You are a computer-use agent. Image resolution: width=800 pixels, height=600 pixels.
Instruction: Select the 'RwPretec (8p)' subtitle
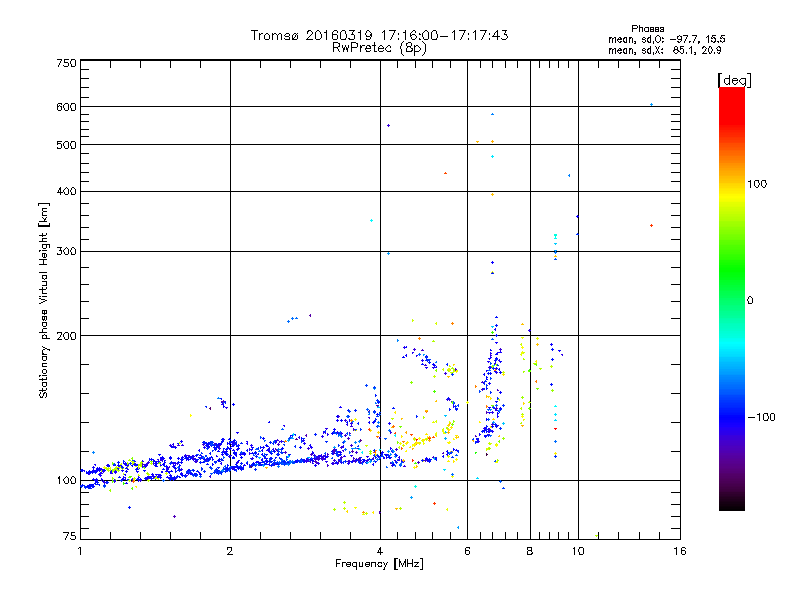[380, 48]
